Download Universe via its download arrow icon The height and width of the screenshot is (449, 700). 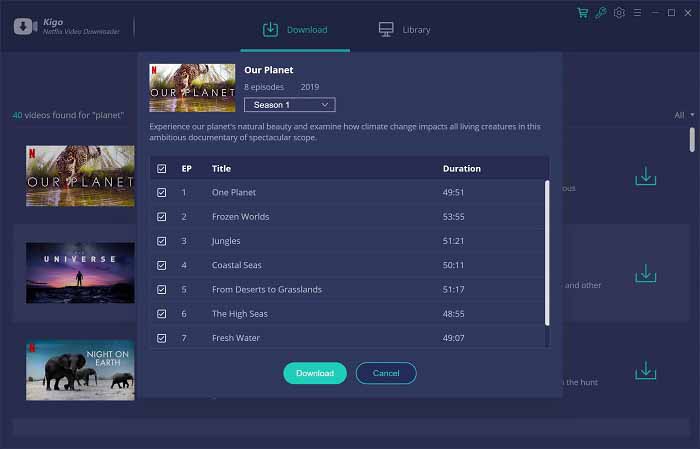point(646,273)
